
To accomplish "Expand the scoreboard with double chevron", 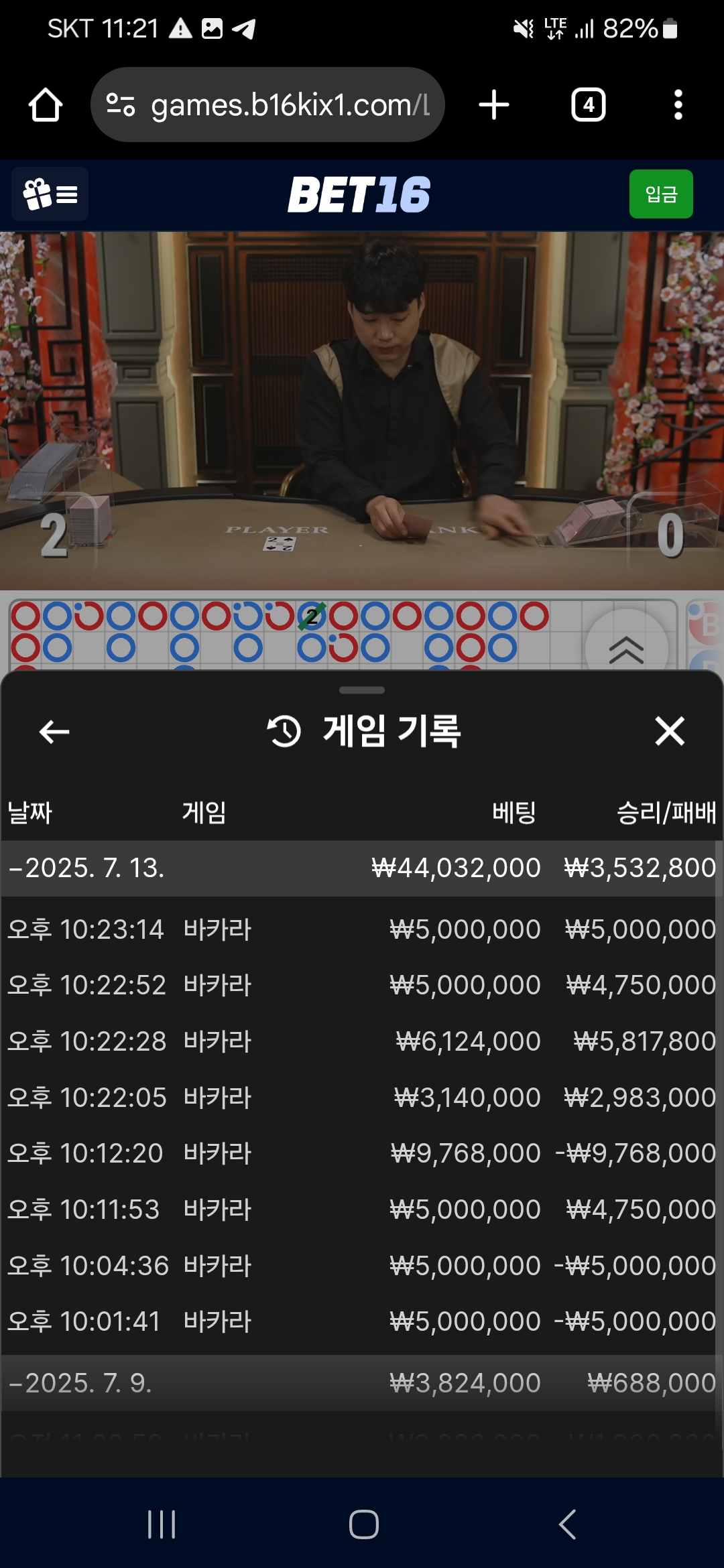I will (x=626, y=649).
